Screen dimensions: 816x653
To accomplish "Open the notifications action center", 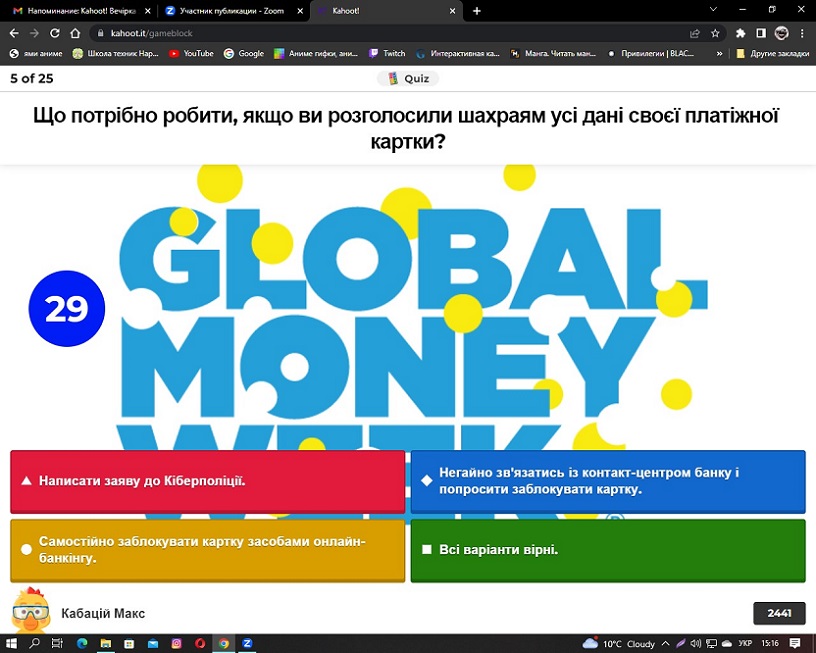I will point(794,644).
